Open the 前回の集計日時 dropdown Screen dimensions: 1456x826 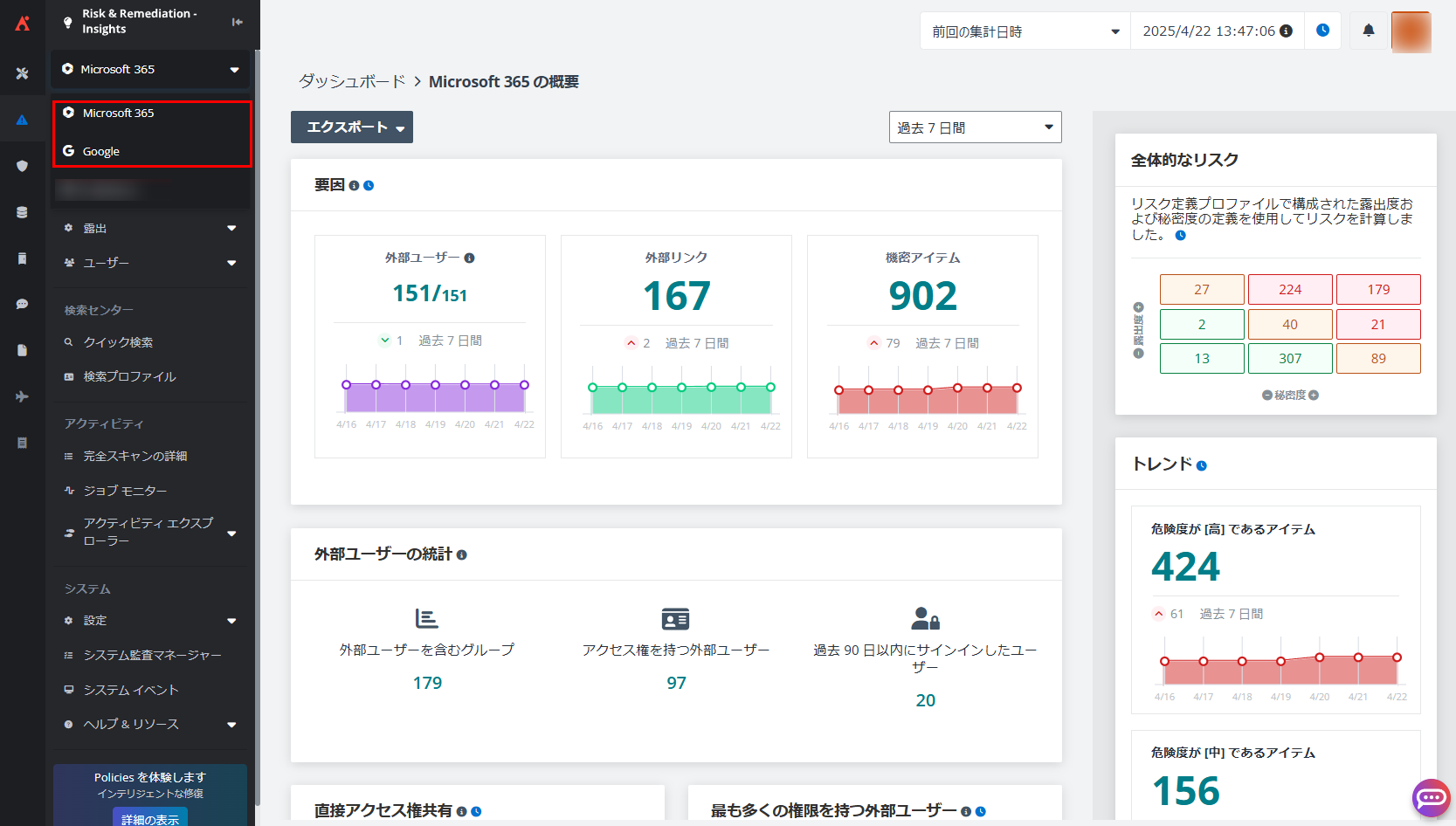pos(1025,31)
